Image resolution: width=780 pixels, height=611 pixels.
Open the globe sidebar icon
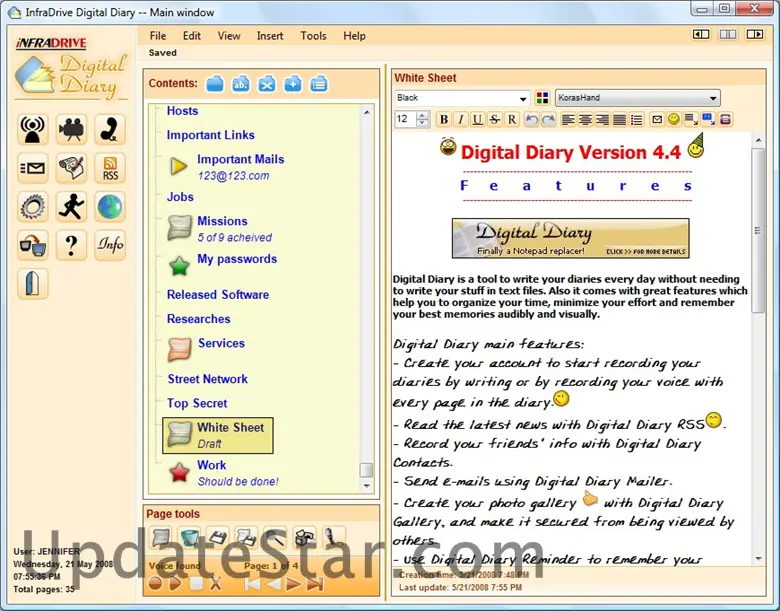tap(109, 206)
